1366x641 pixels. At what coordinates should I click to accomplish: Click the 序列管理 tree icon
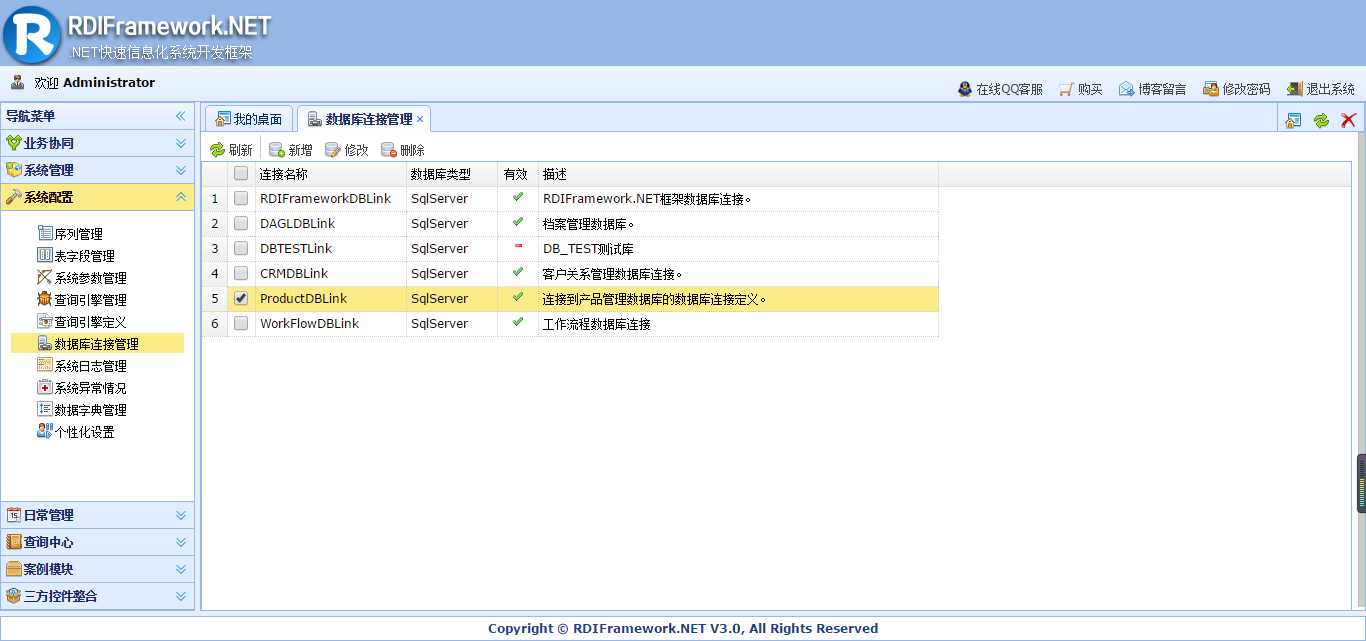[45, 233]
